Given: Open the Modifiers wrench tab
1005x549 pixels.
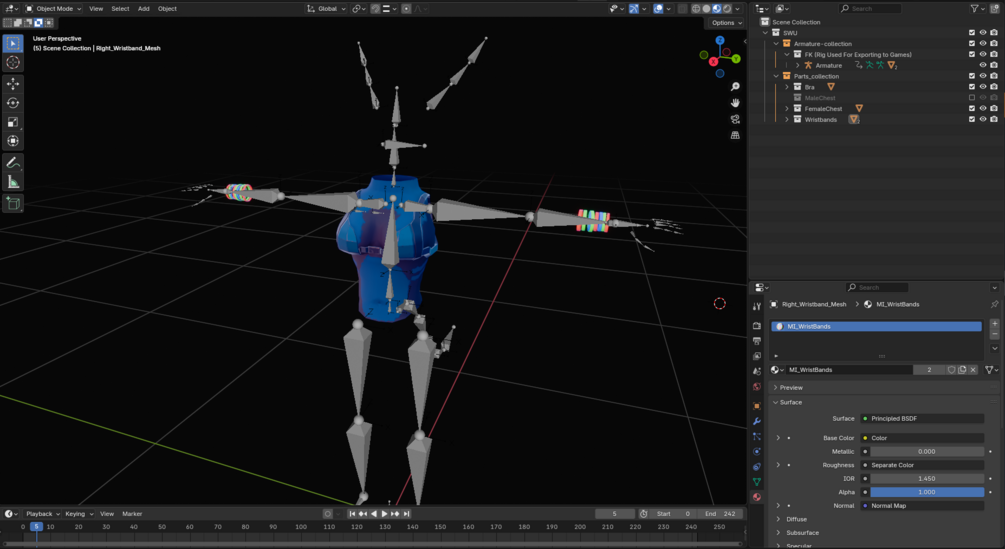Looking at the screenshot, I should (x=757, y=421).
